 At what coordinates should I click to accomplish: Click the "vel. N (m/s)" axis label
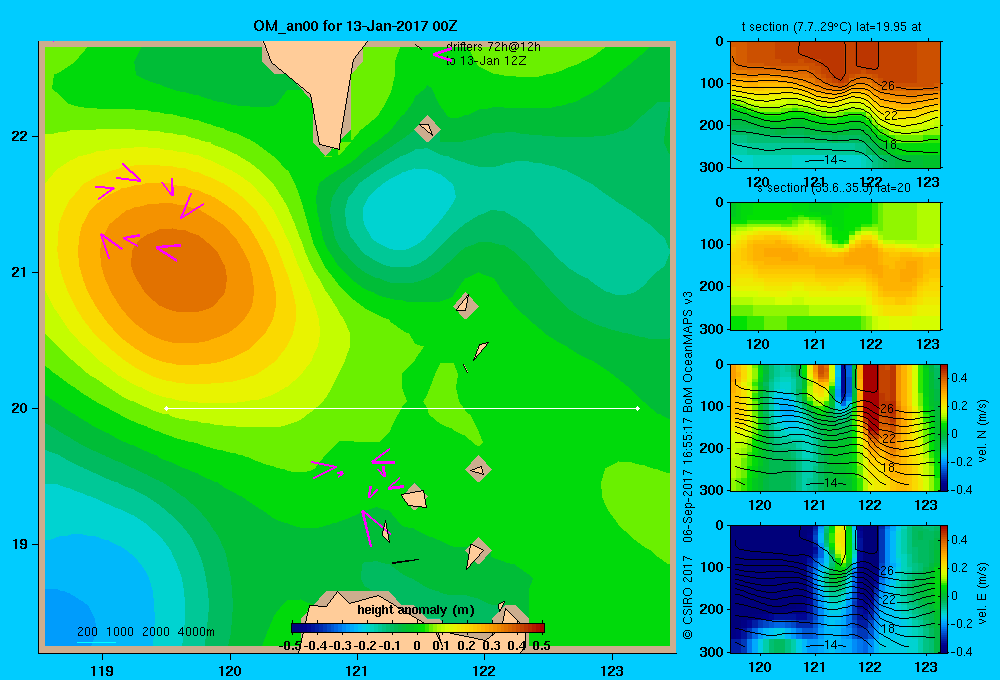click(x=983, y=431)
